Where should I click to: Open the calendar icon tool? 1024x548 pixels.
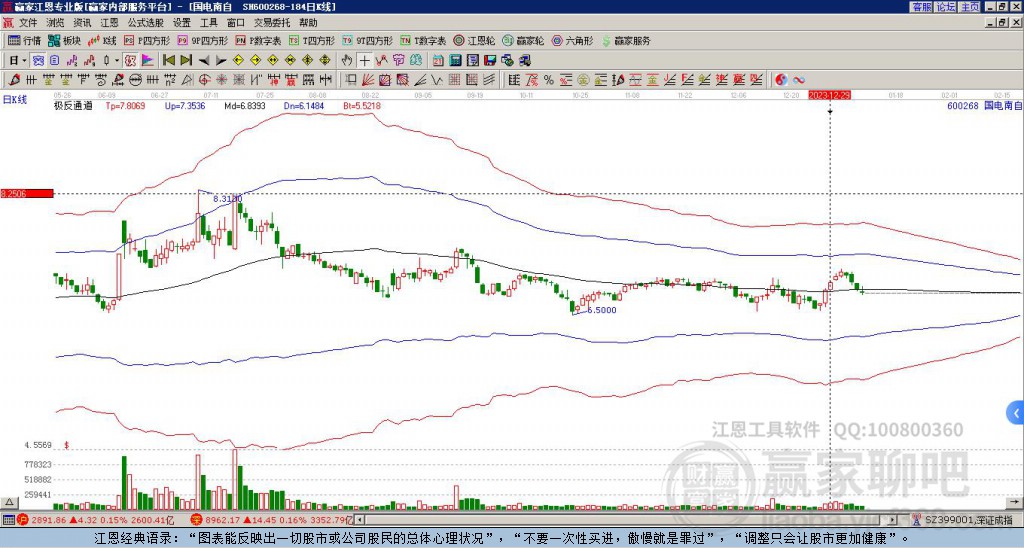[438, 61]
